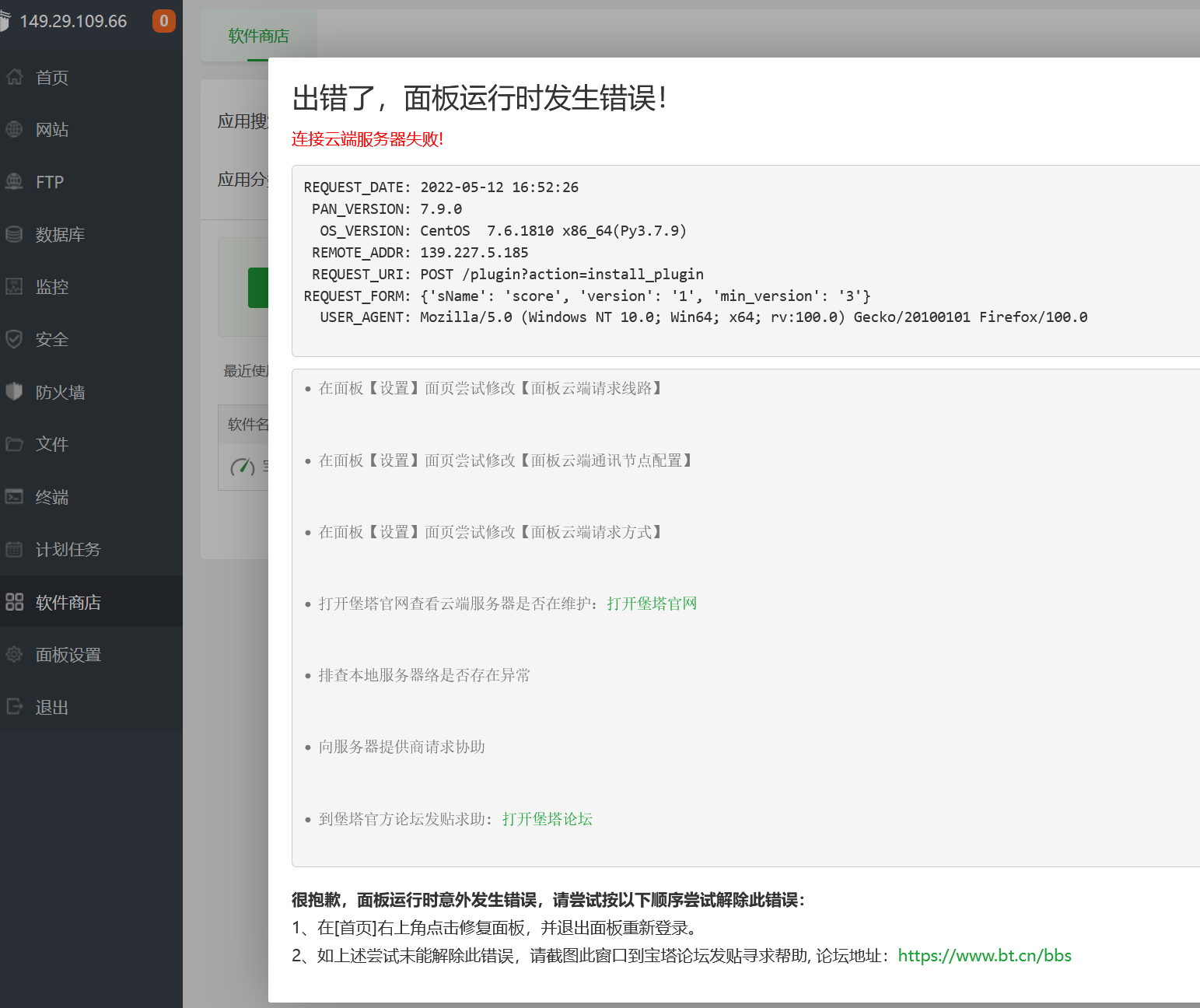The image size is (1200, 1008).
Task: Open 防火墙 in the sidebar
Action: (x=91, y=391)
